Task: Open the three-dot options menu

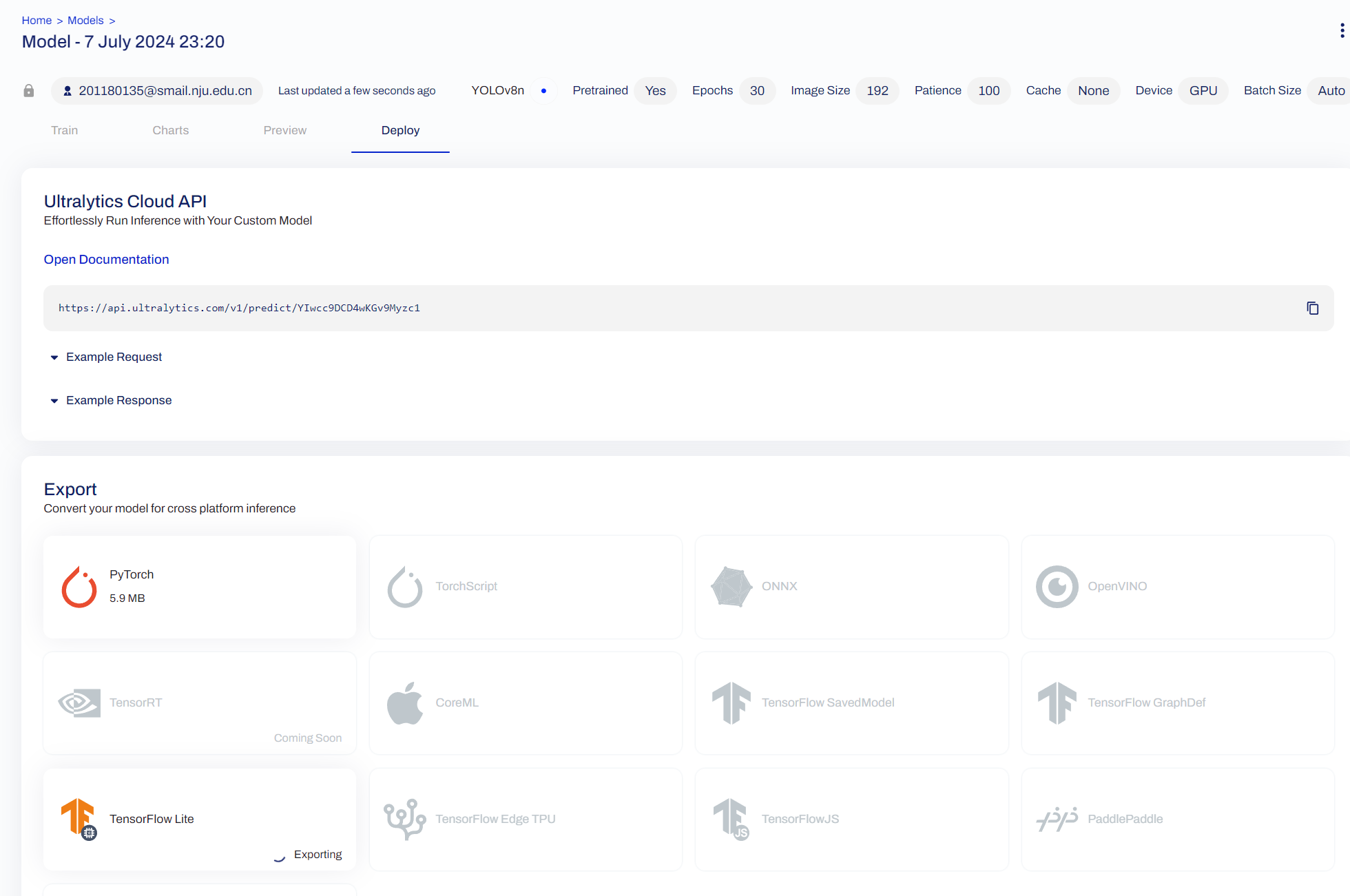Action: (1342, 30)
